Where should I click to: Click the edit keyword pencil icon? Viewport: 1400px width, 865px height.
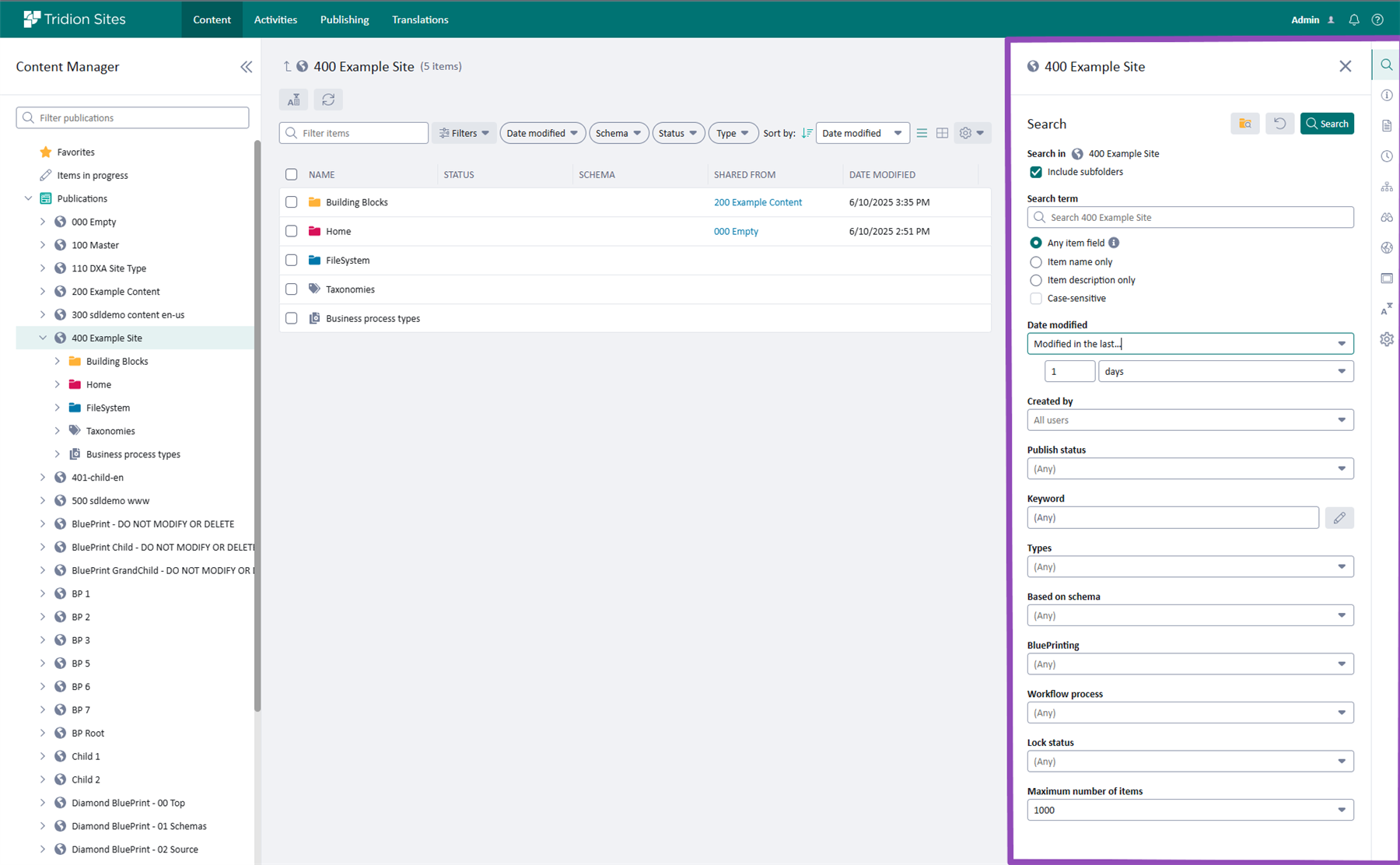(x=1339, y=517)
